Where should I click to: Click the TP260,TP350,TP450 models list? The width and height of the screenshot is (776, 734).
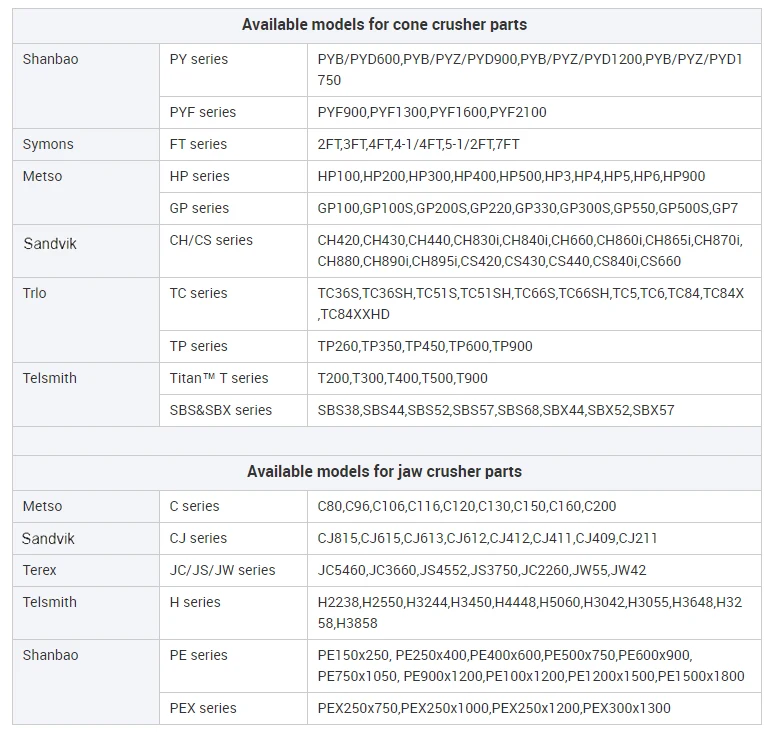point(425,346)
